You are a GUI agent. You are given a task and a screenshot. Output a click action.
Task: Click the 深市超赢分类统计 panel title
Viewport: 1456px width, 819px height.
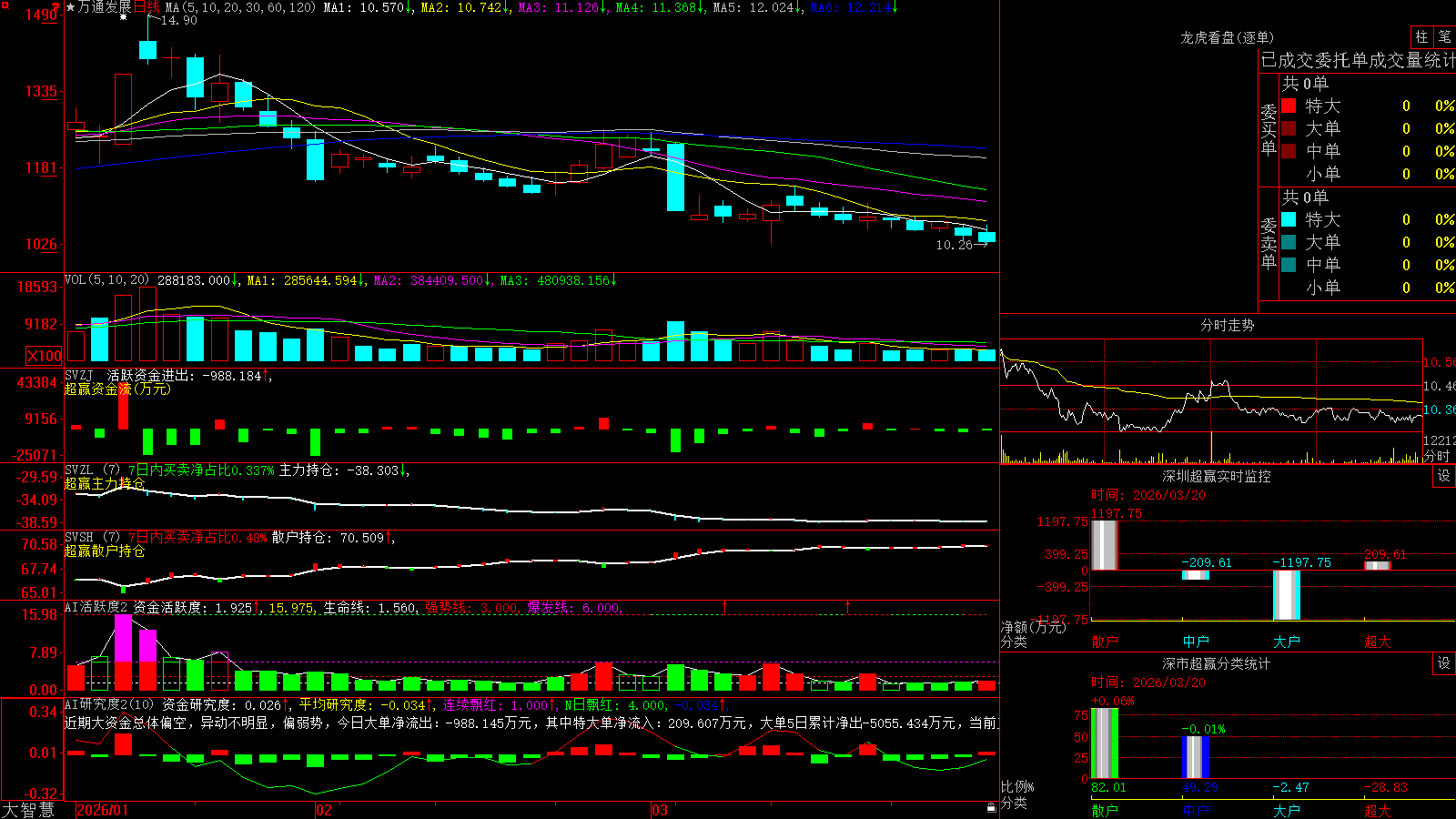1217,663
